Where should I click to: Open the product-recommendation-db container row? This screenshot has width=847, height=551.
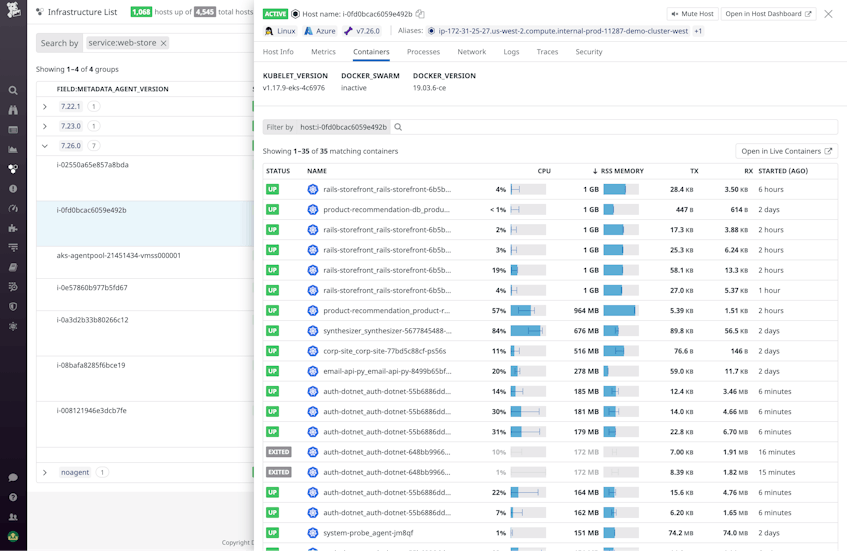click(550, 210)
